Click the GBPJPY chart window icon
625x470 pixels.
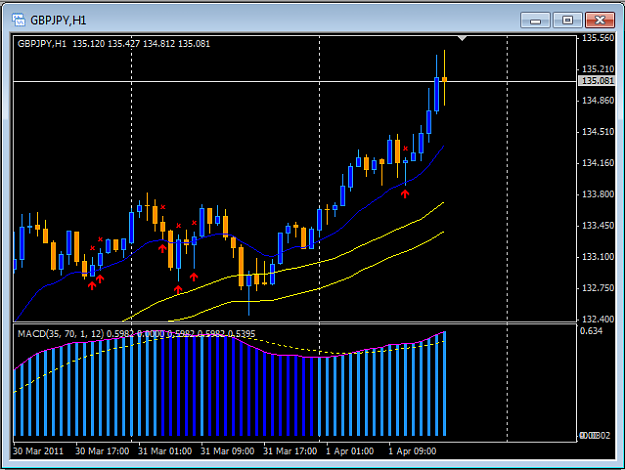tap(19, 20)
